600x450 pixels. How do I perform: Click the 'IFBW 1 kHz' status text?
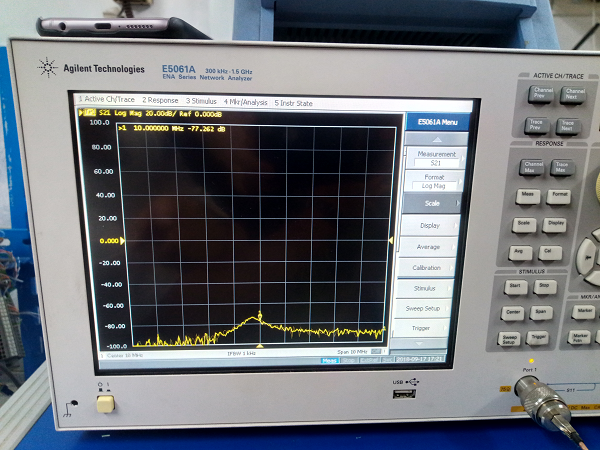[241, 353]
